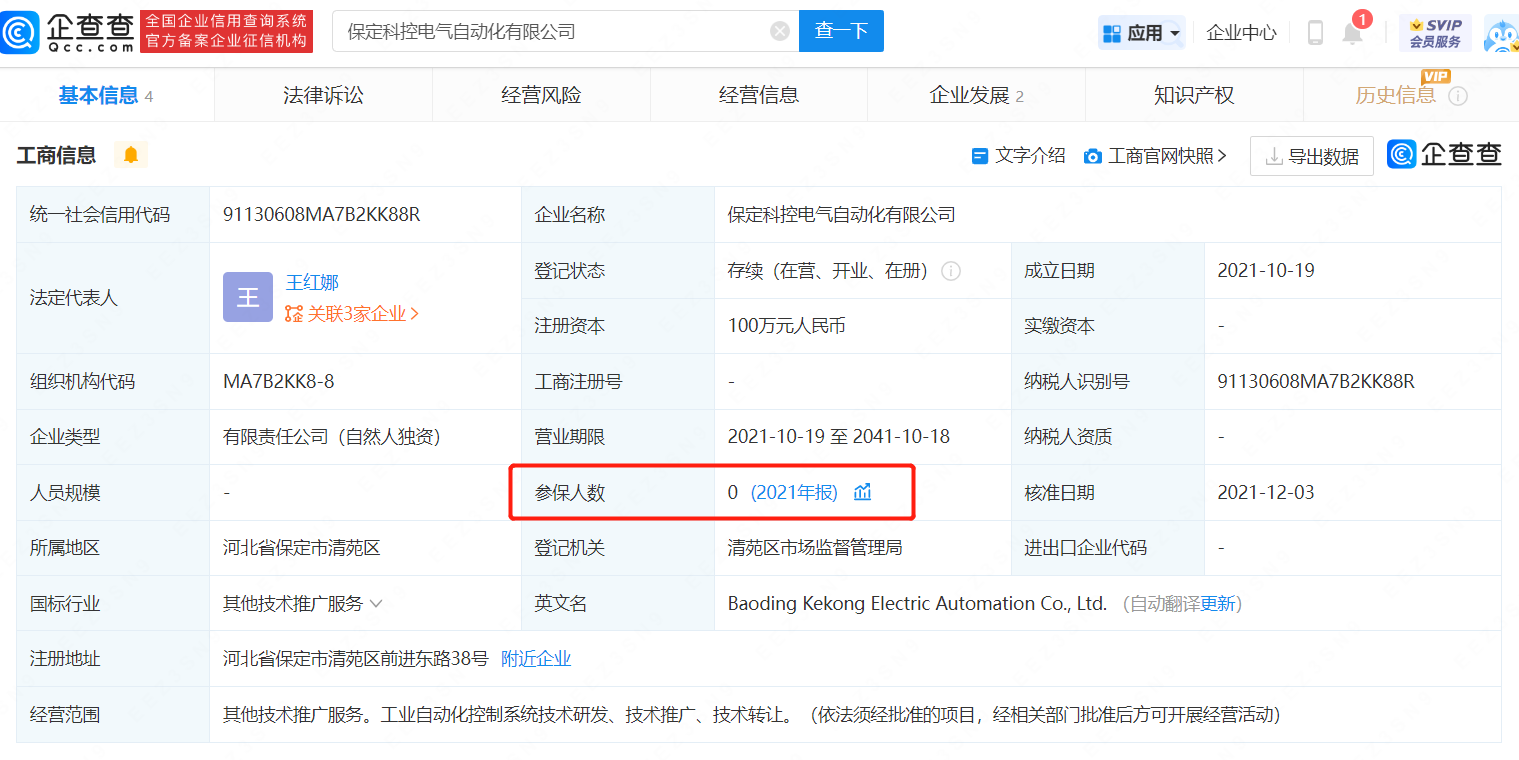The width and height of the screenshot is (1519, 760).
Task: Click organization code MA7B2KK8-8
Action: pyautogui.click(x=279, y=382)
